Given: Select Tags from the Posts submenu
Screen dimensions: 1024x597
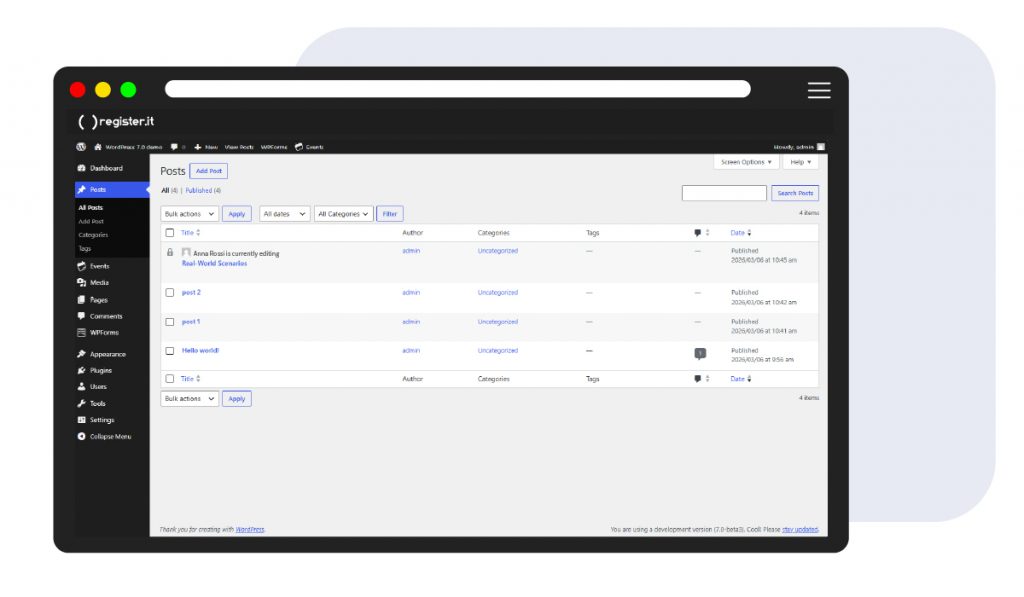Looking at the screenshot, I should point(85,248).
